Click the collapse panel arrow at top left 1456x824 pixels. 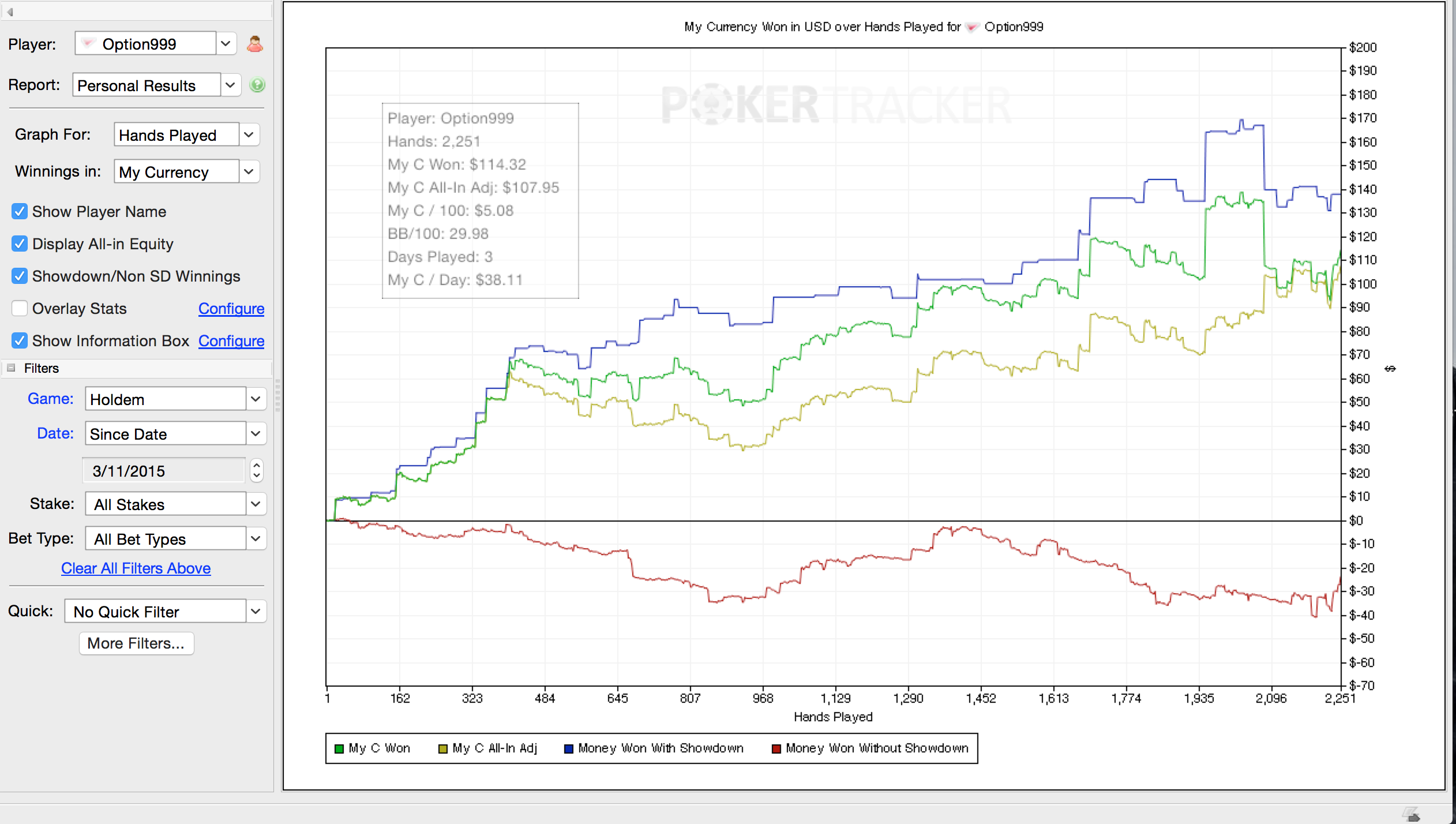pyautogui.click(x=10, y=12)
